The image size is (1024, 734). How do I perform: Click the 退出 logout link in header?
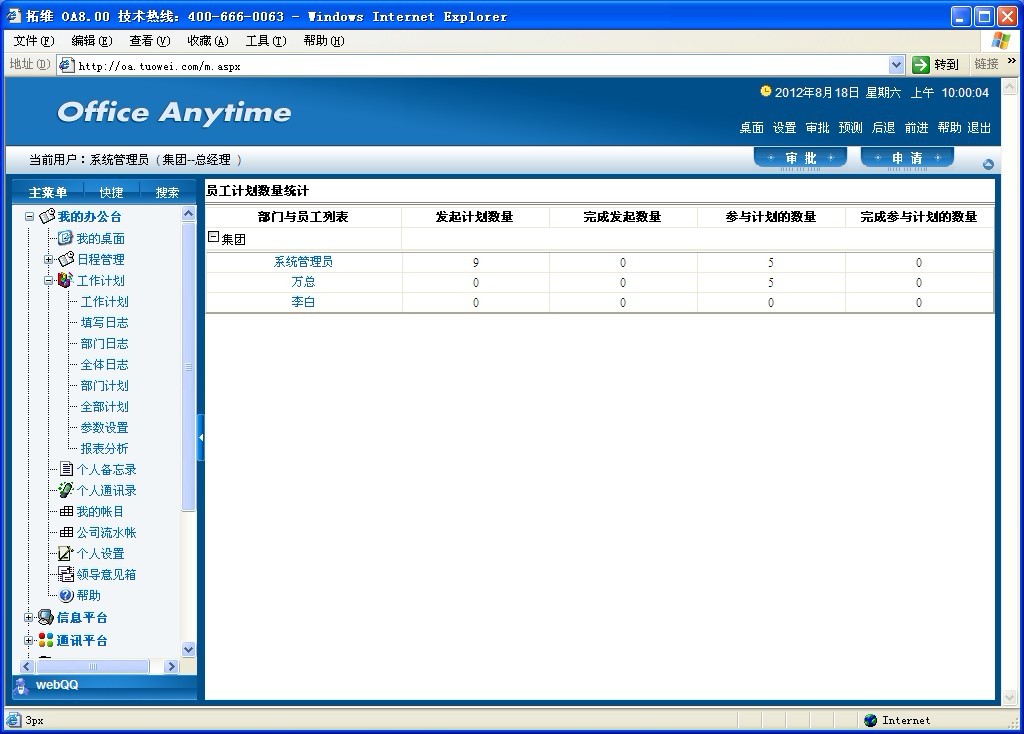click(x=979, y=128)
